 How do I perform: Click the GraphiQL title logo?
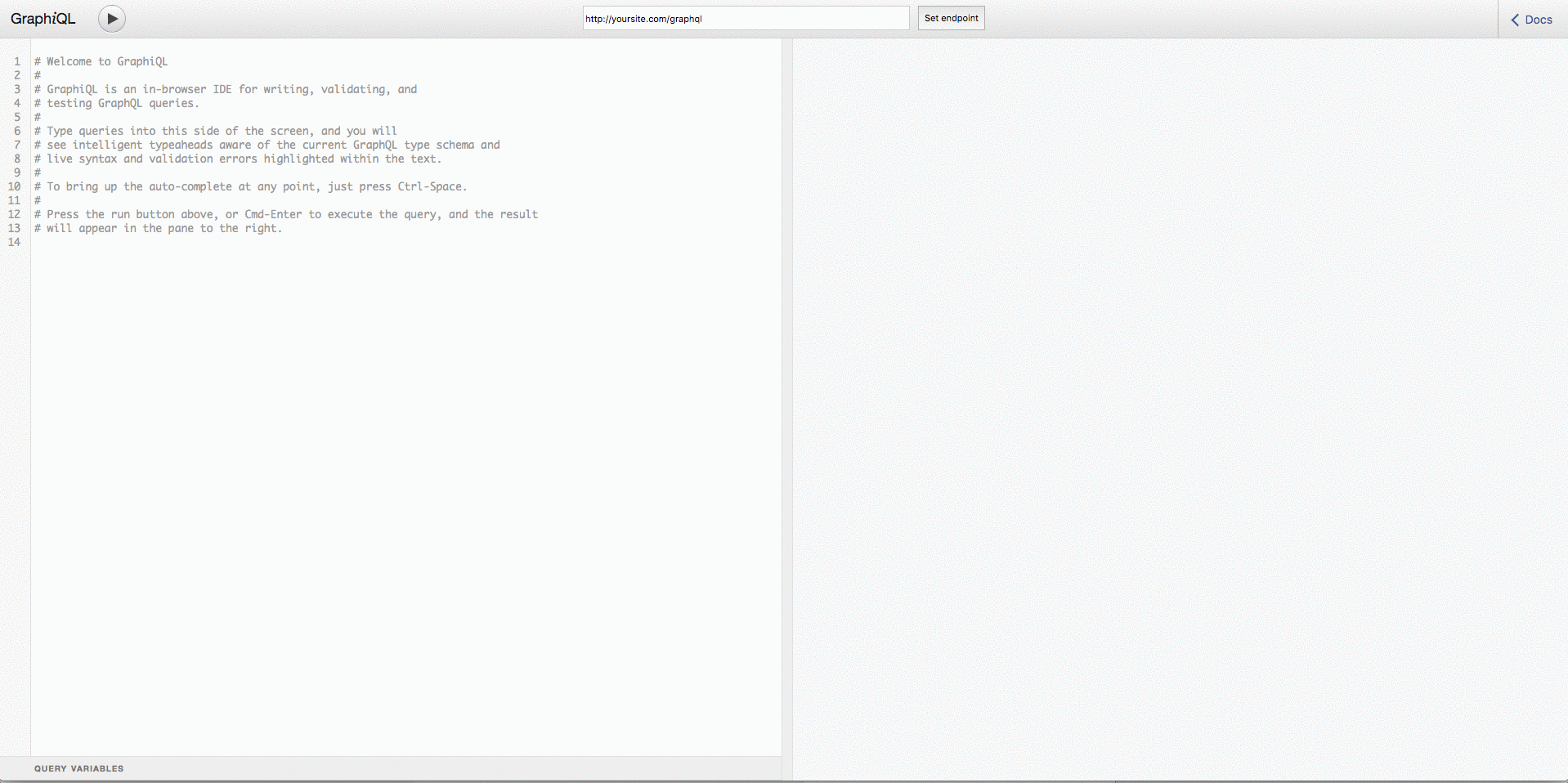point(43,19)
